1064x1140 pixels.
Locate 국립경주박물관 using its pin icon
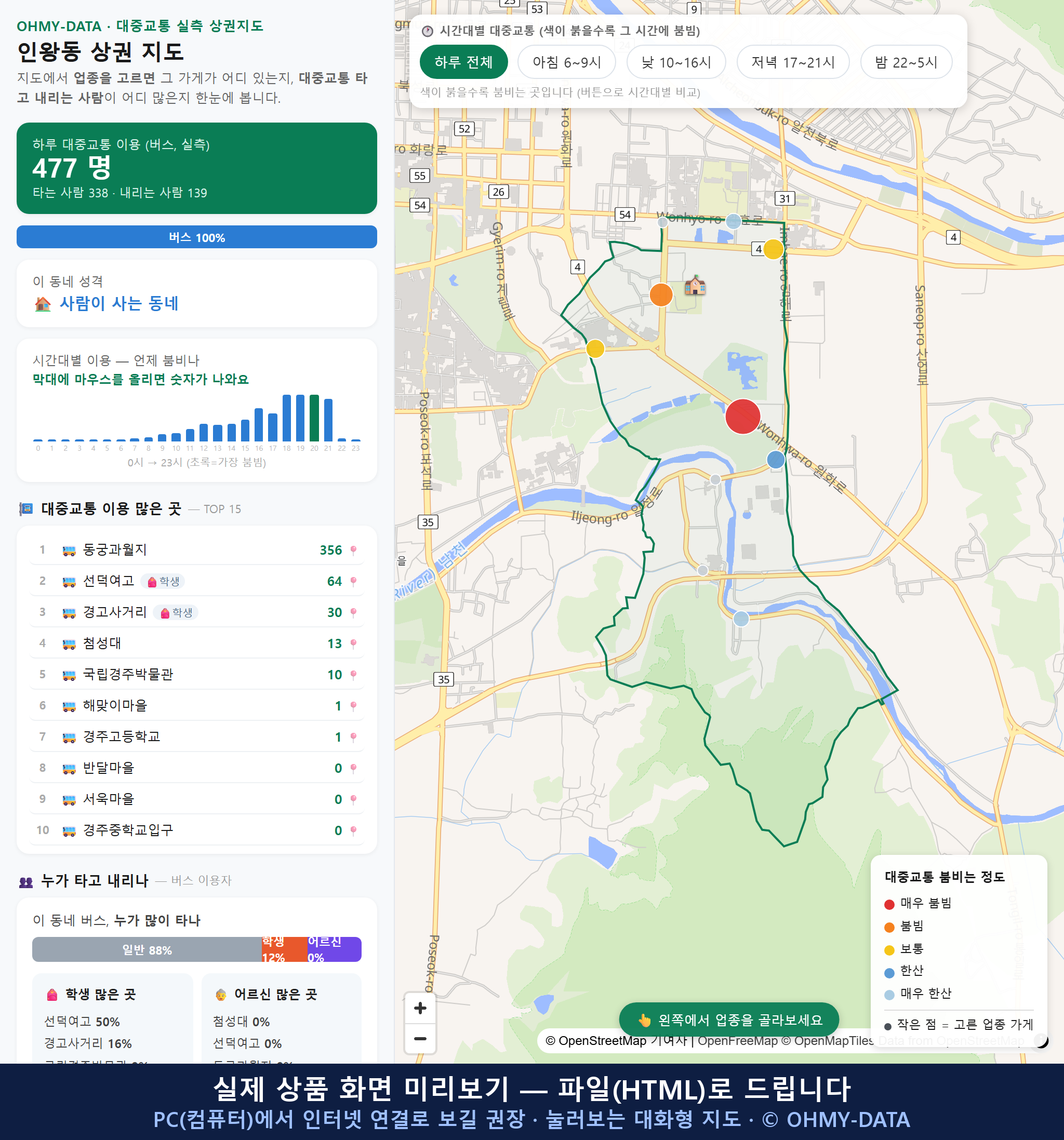(x=353, y=675)
